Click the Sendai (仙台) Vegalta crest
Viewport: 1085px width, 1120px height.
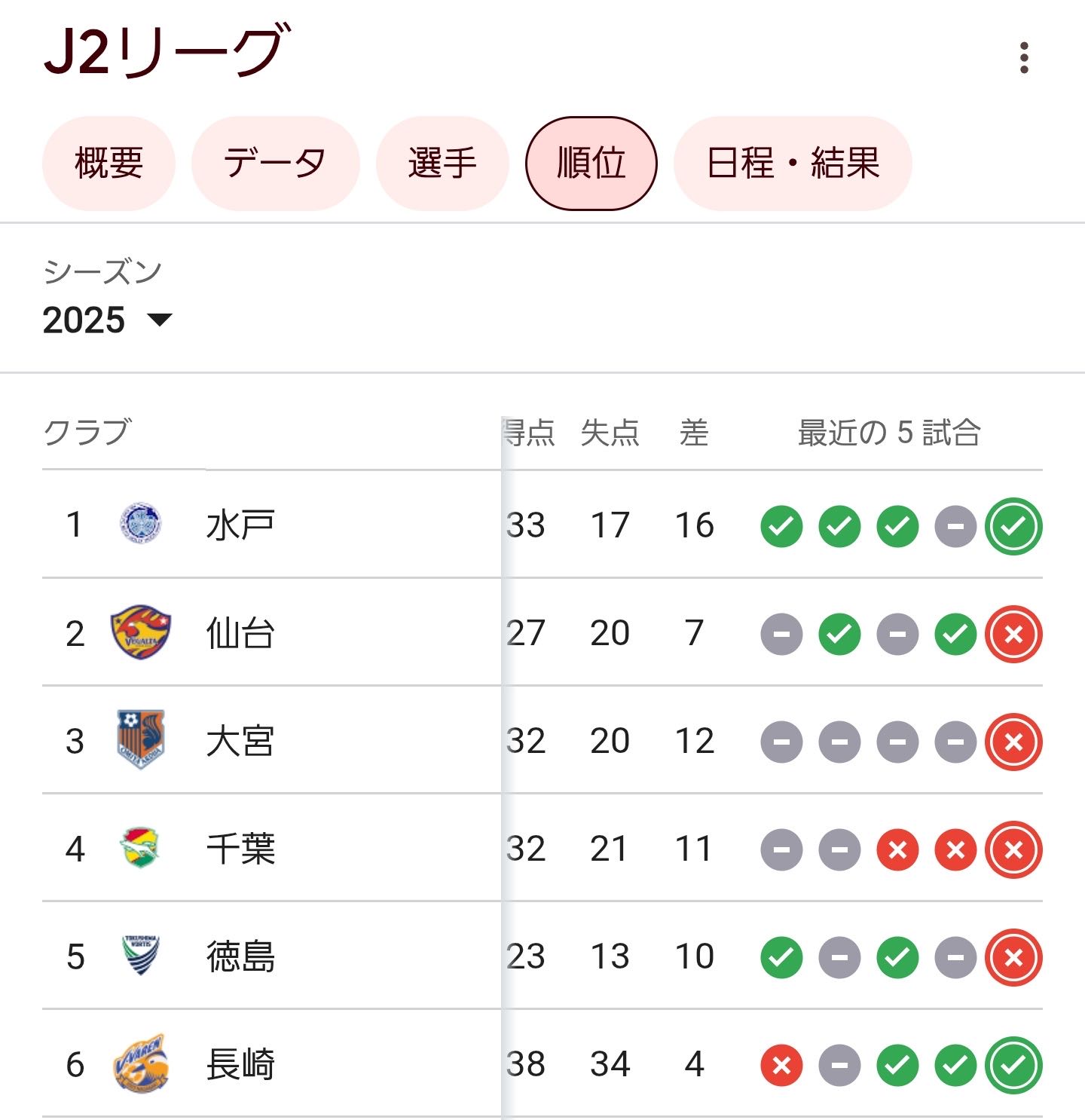click(141, 632)
